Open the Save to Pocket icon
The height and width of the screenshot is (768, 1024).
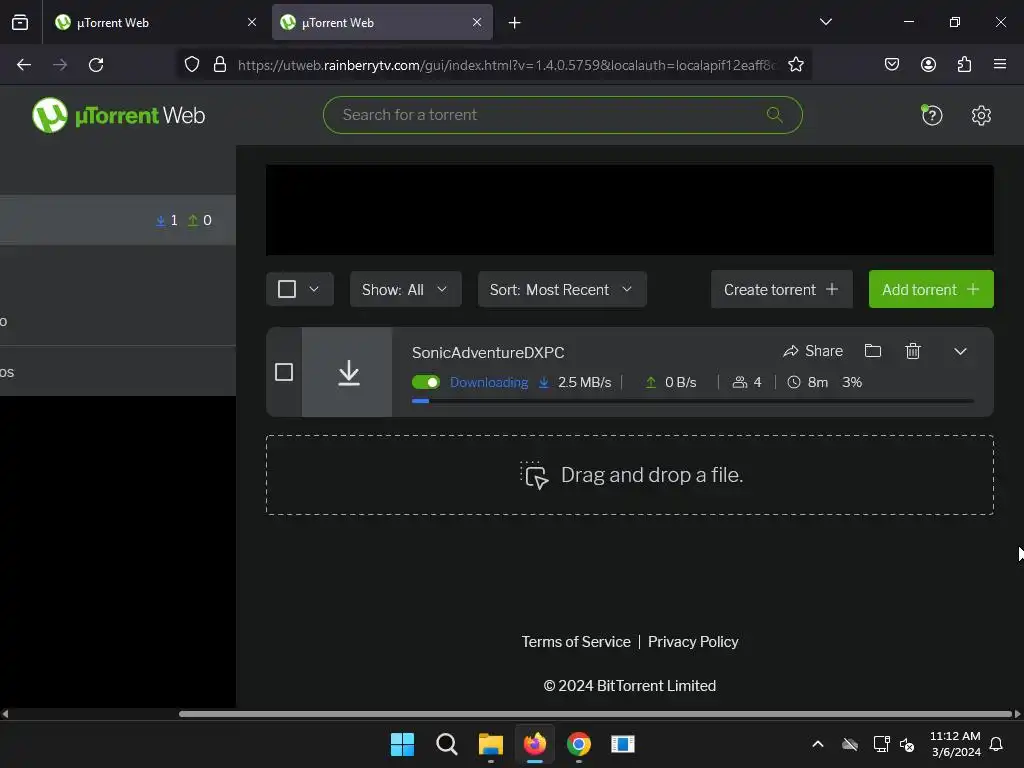pyautogui.click(x=891, y=64)
